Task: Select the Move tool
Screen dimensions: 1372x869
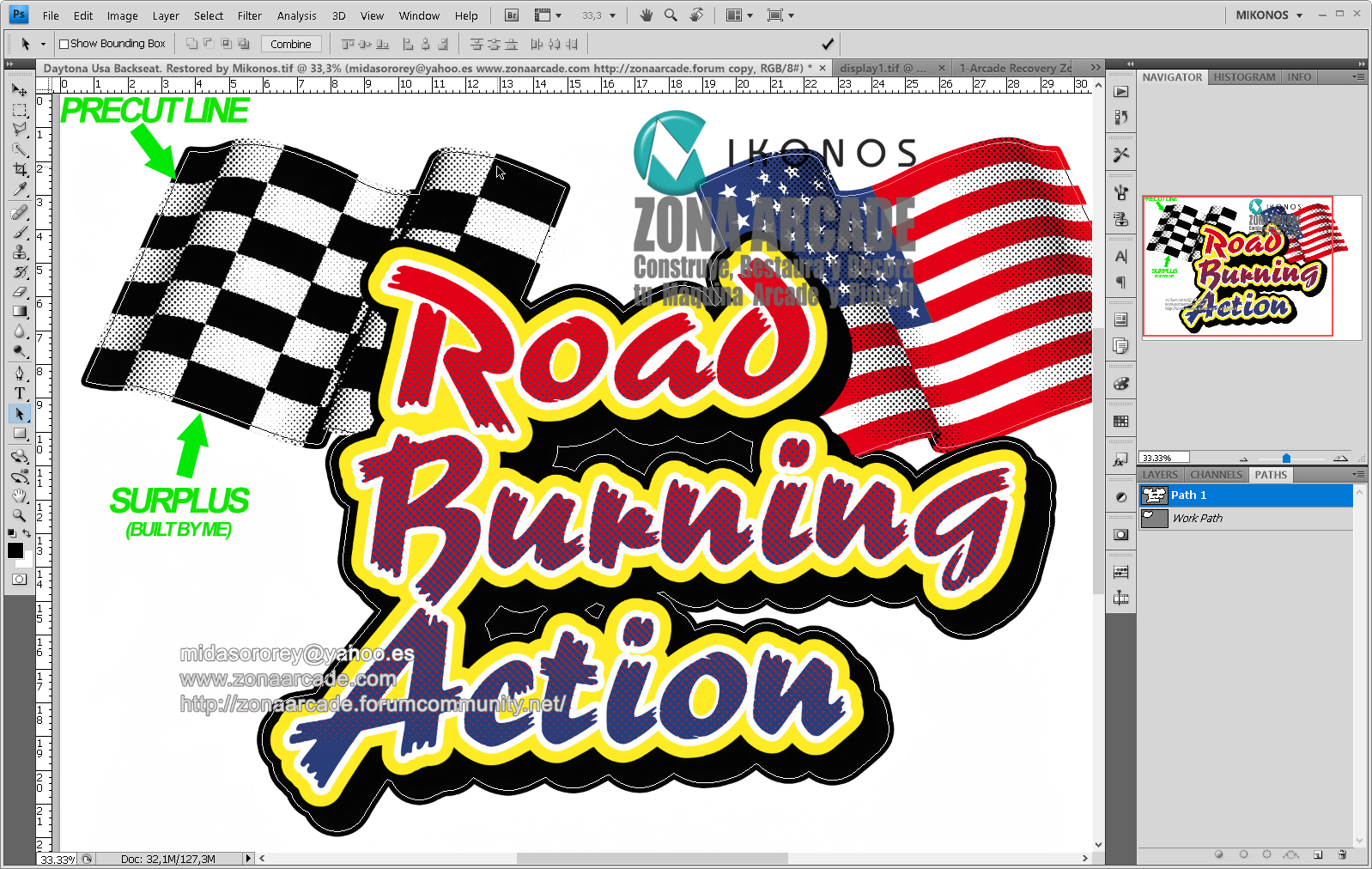Action: point(19,90)
